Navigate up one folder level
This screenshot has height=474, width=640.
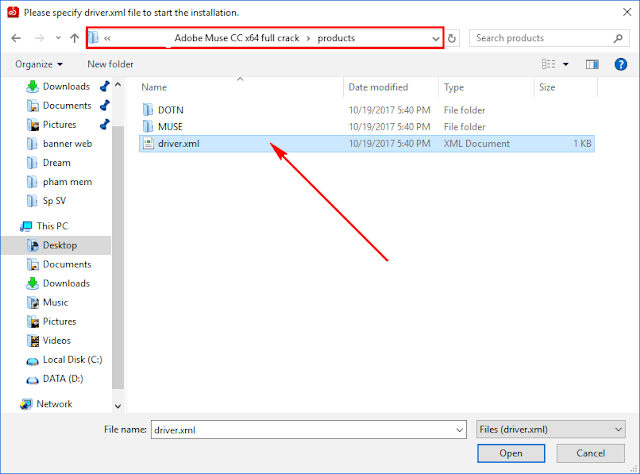point(74,38)
